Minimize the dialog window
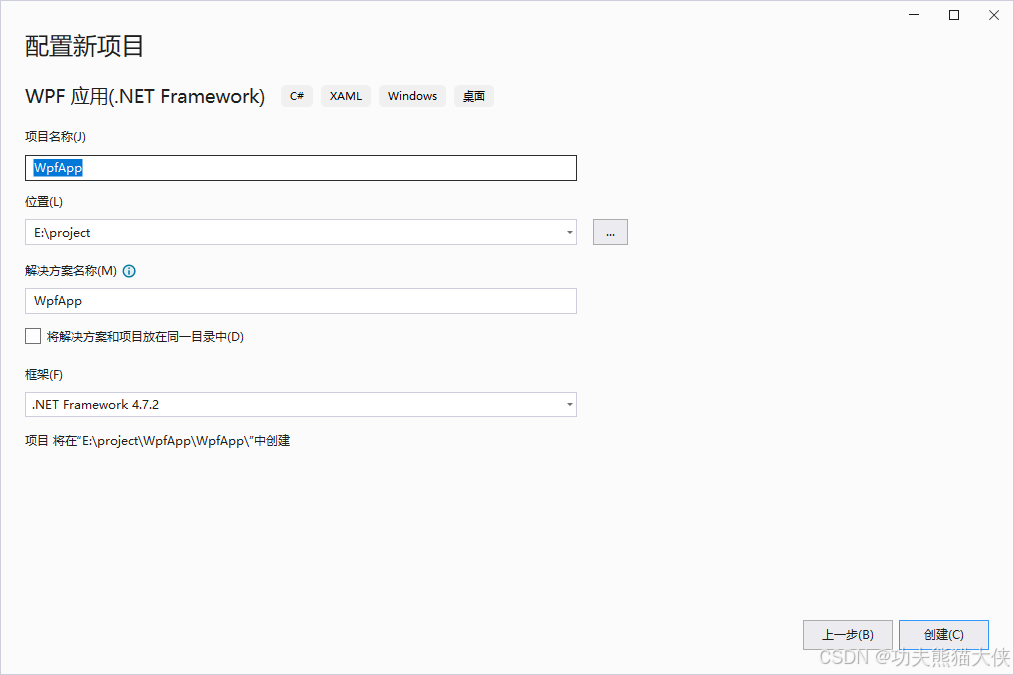Viewport: 1014px width, 675px height. (x=914, y=15)
